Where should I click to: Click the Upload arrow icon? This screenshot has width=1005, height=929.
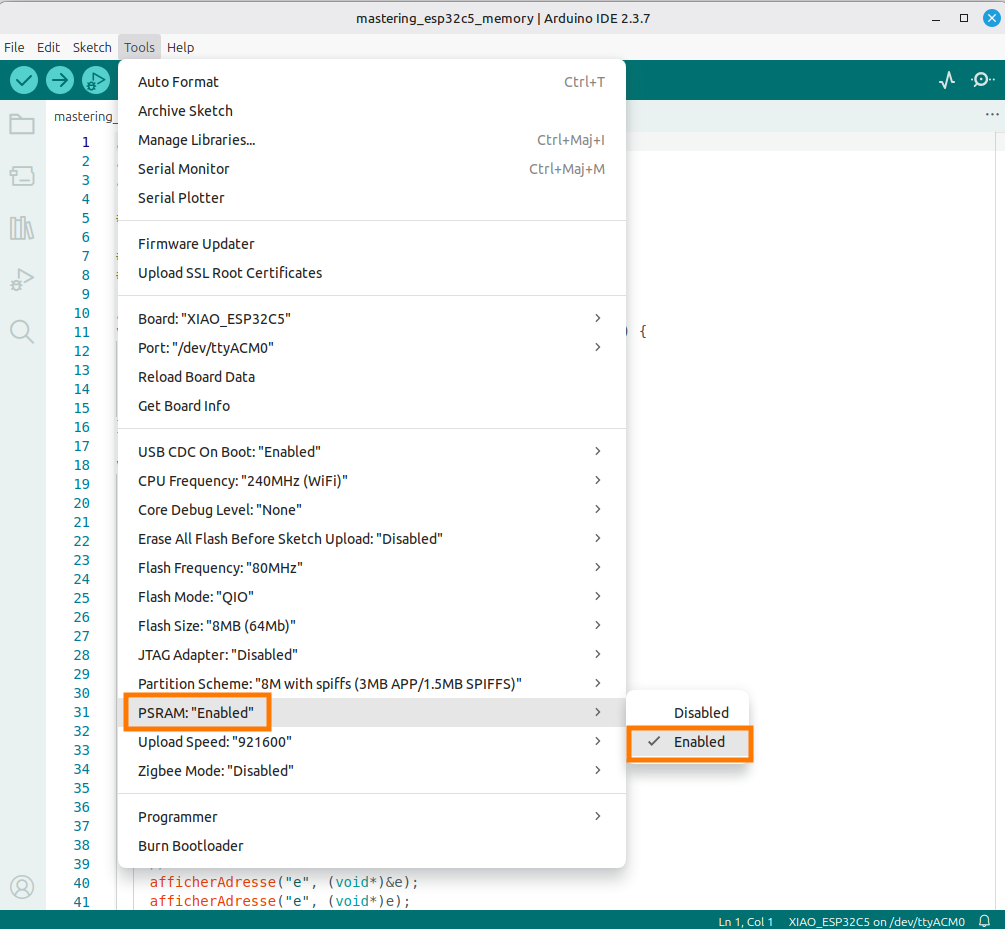coord(60,80)
